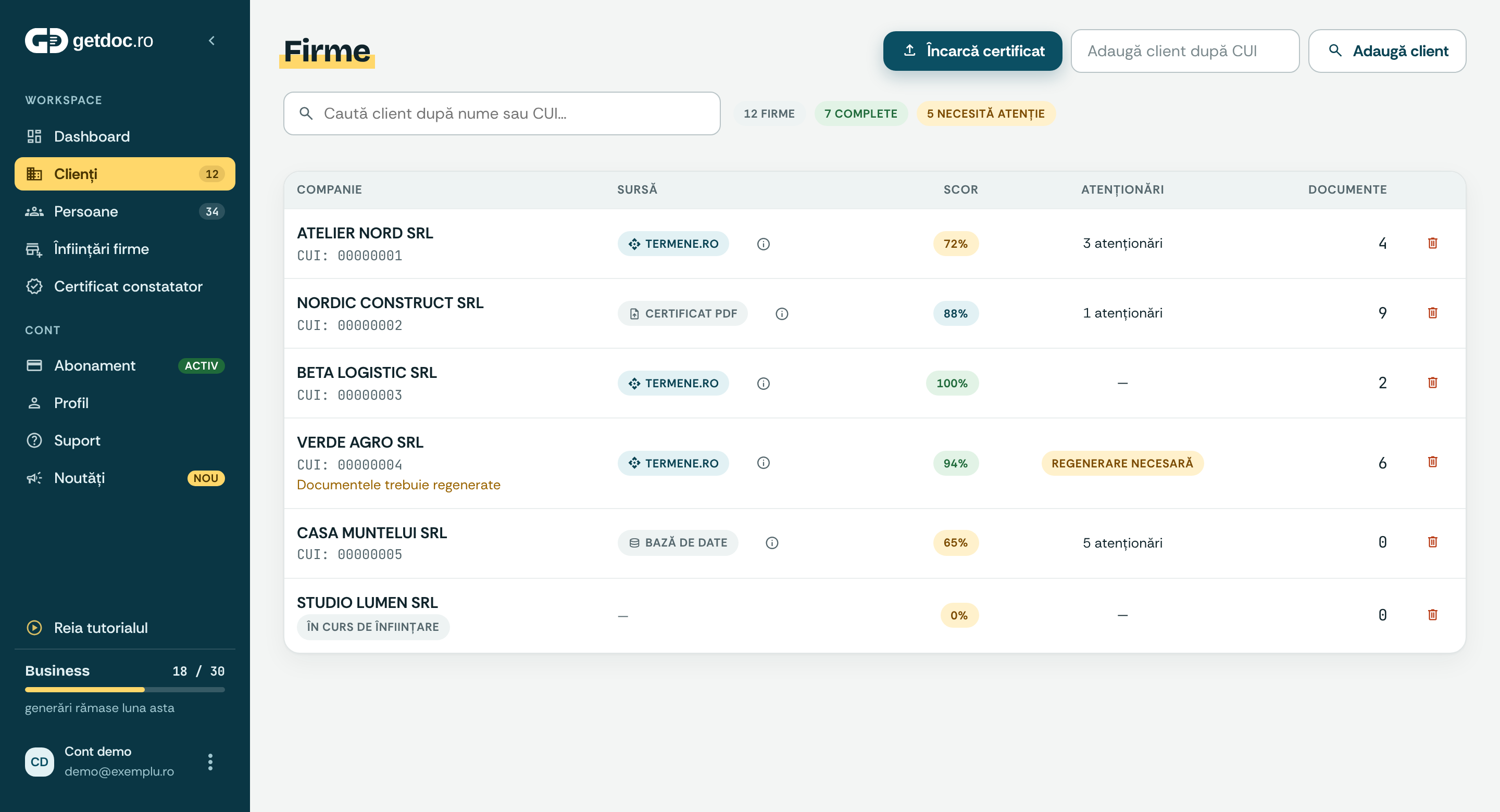Image resolution: width=1500 pixels, height=812 pixels.
Task: Click the CERTIFICAT PDF source badge
Action: [682, 314]
